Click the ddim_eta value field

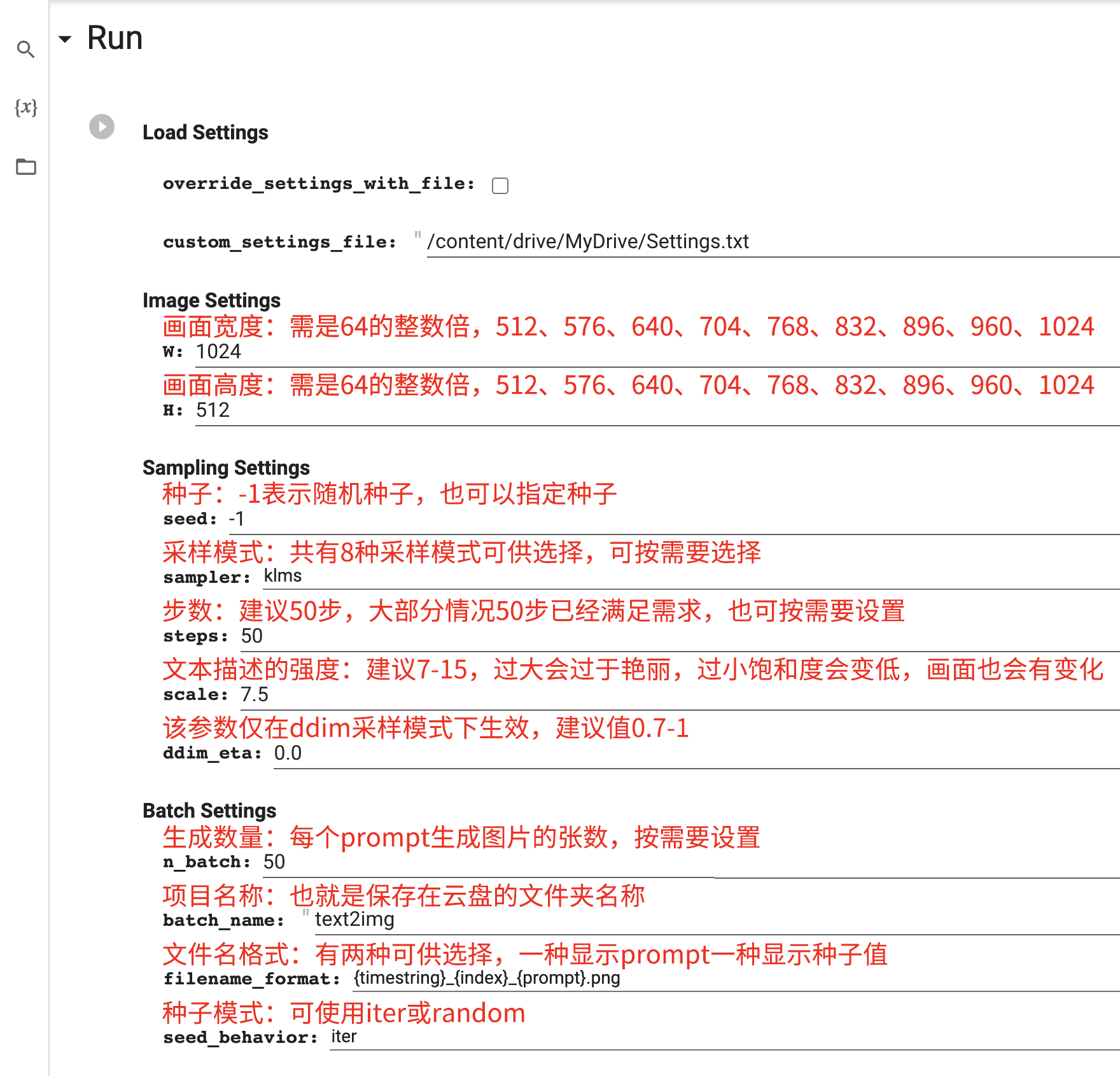[697, 753]
